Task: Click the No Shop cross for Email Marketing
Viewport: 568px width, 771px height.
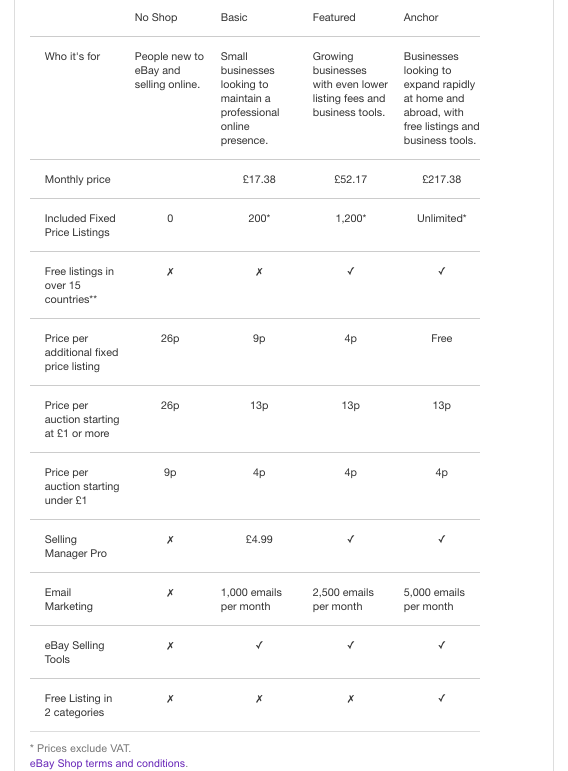Action: click(x=170, y=593)
